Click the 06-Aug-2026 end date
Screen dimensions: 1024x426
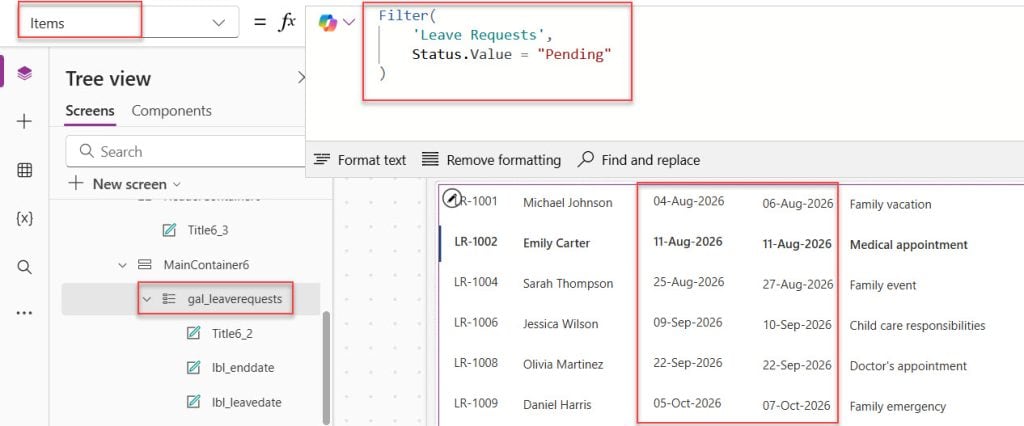[x=797, y=203]
